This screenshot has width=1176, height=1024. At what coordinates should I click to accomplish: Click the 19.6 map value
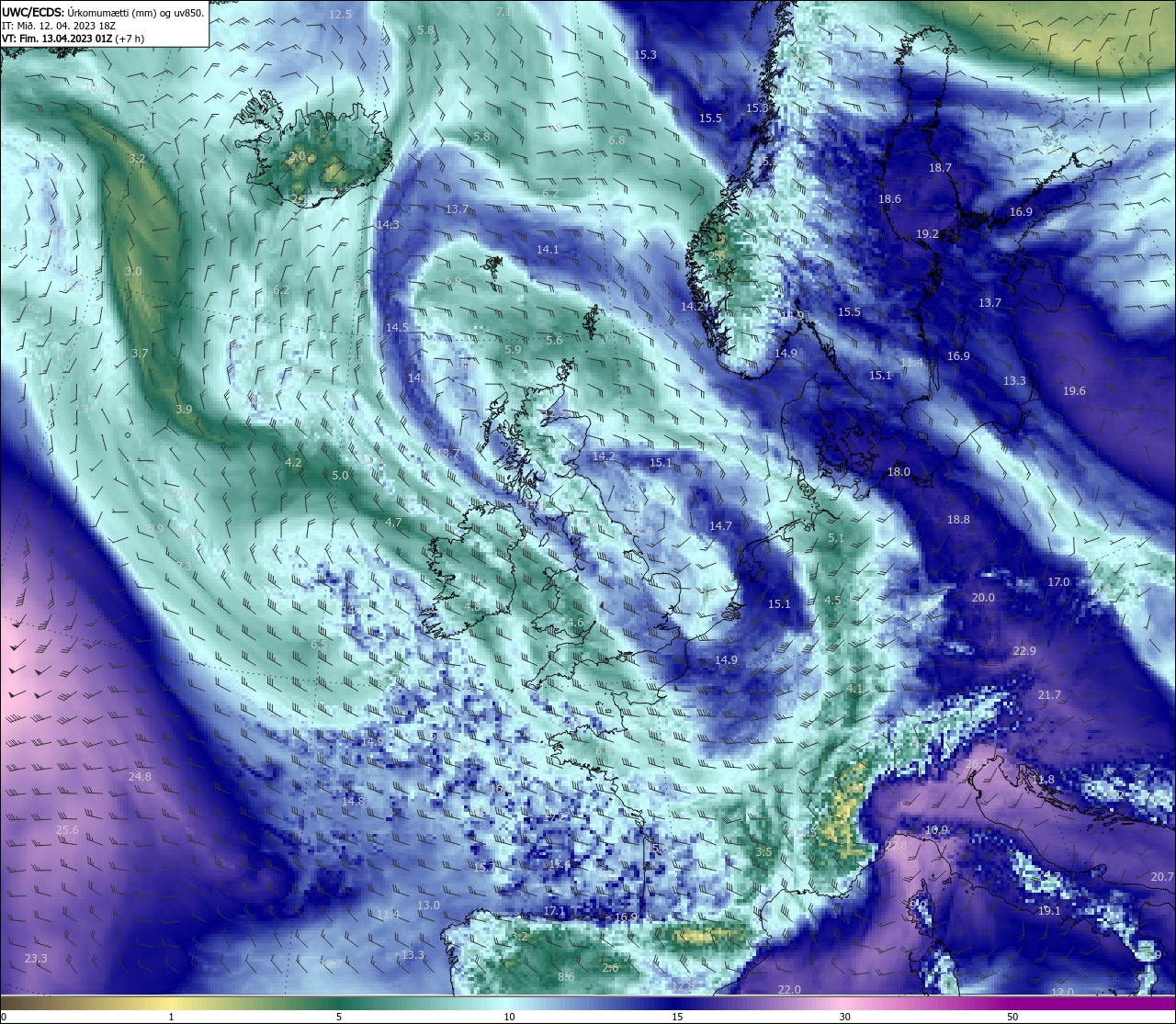click(1074, 391)
